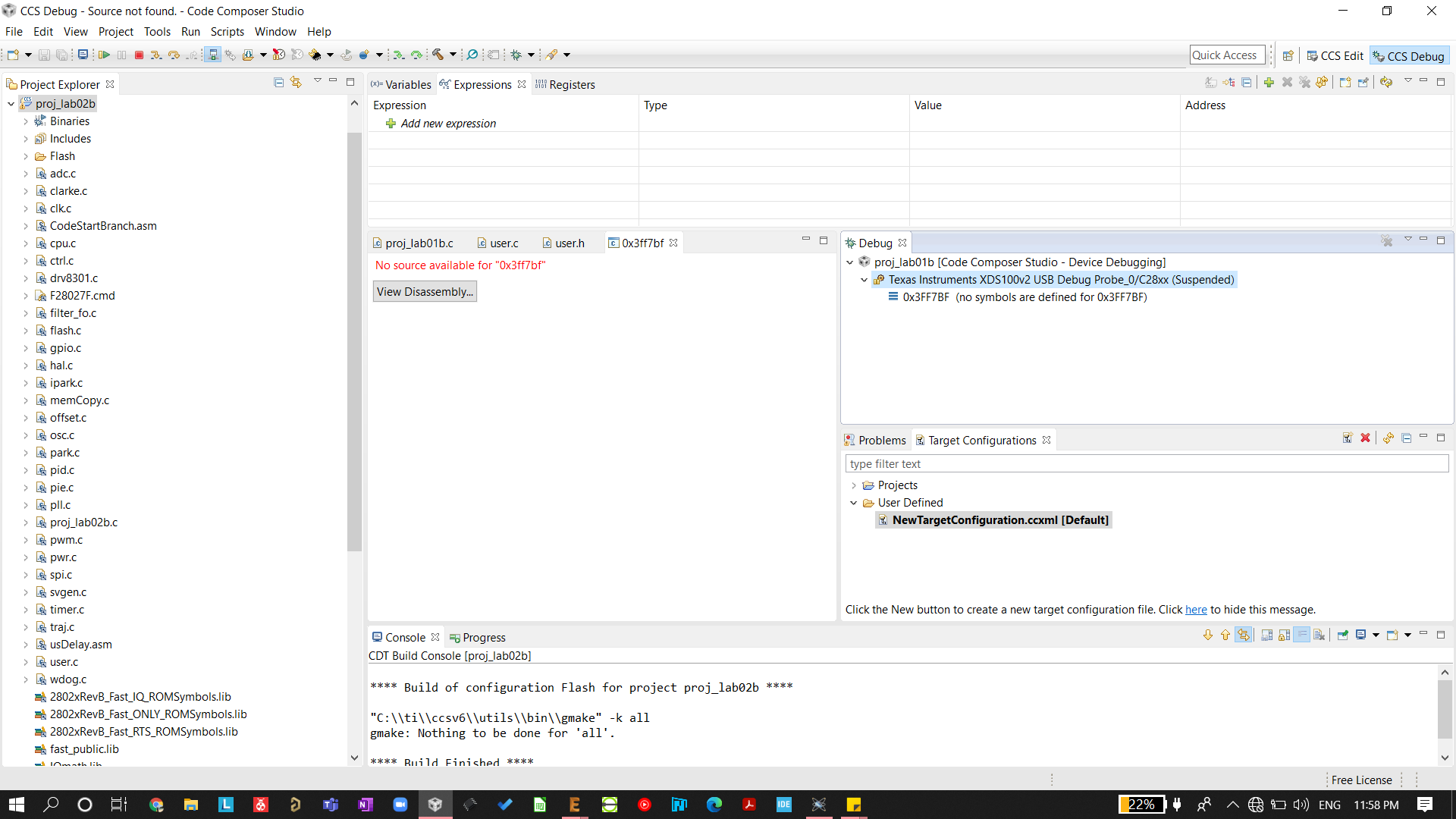This screenshot has height=819, width=1456.
Task: Click the type filter text field
Action: coord(1145,464)
